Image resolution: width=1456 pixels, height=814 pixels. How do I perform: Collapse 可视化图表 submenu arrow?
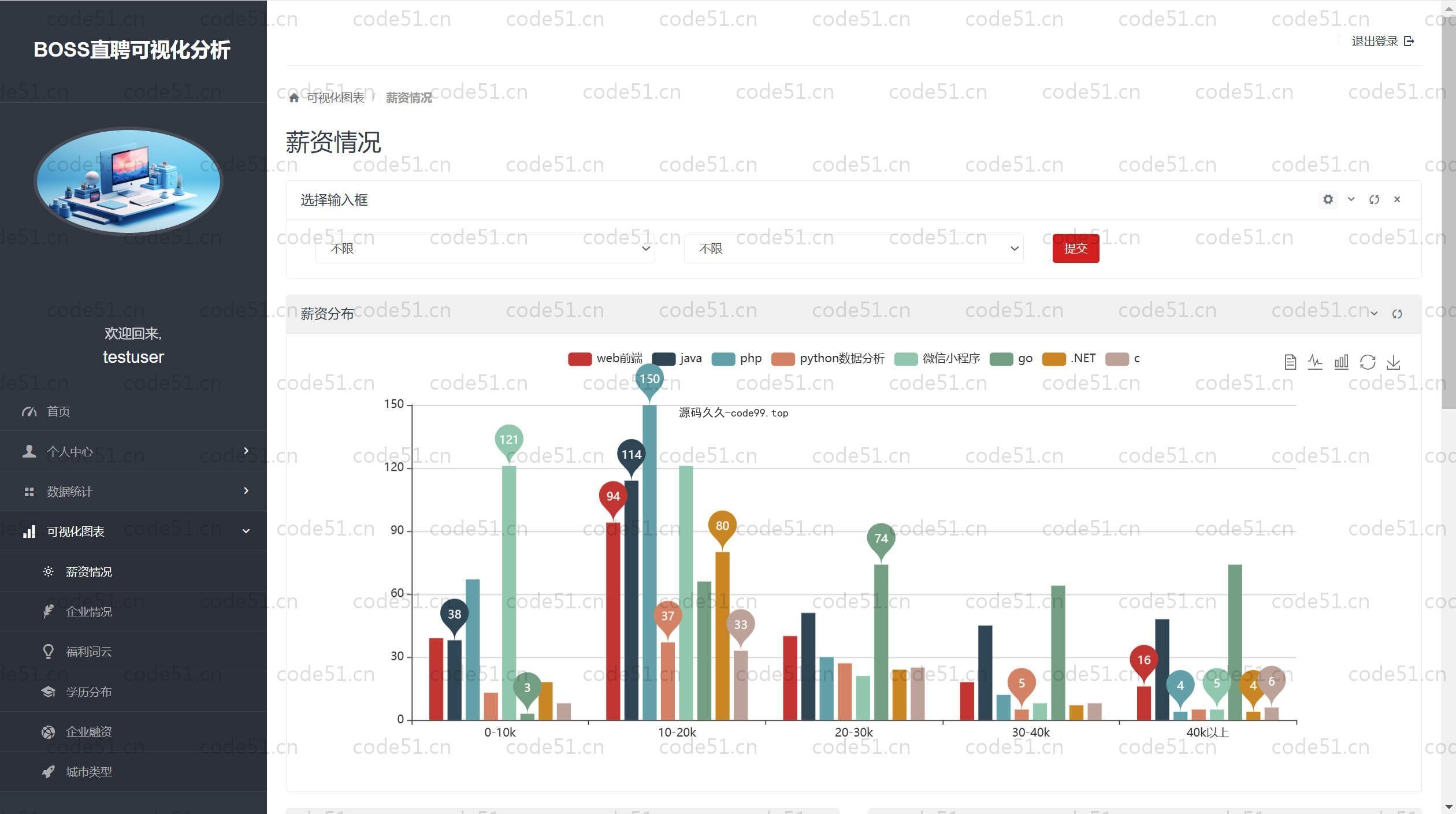pos(246,531)
